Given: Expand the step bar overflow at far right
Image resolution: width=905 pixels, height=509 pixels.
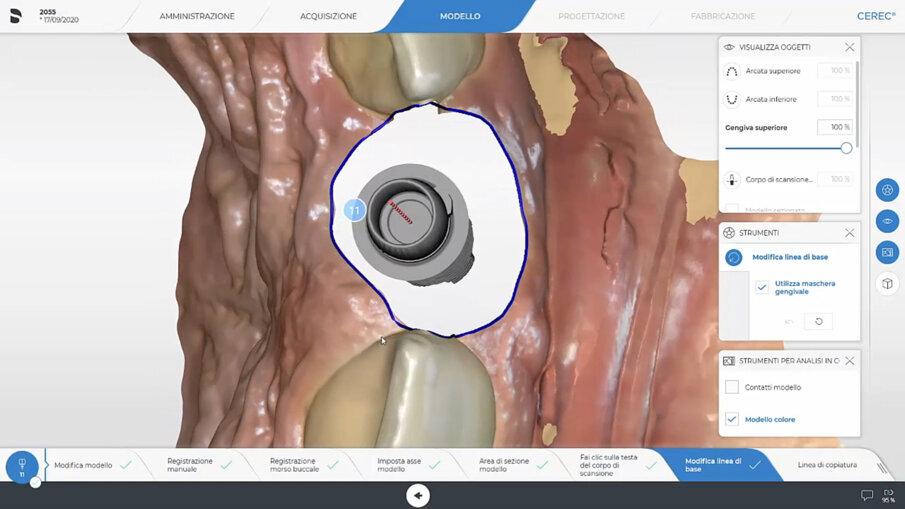Looking at the screenshot, I should pos(882,467).
